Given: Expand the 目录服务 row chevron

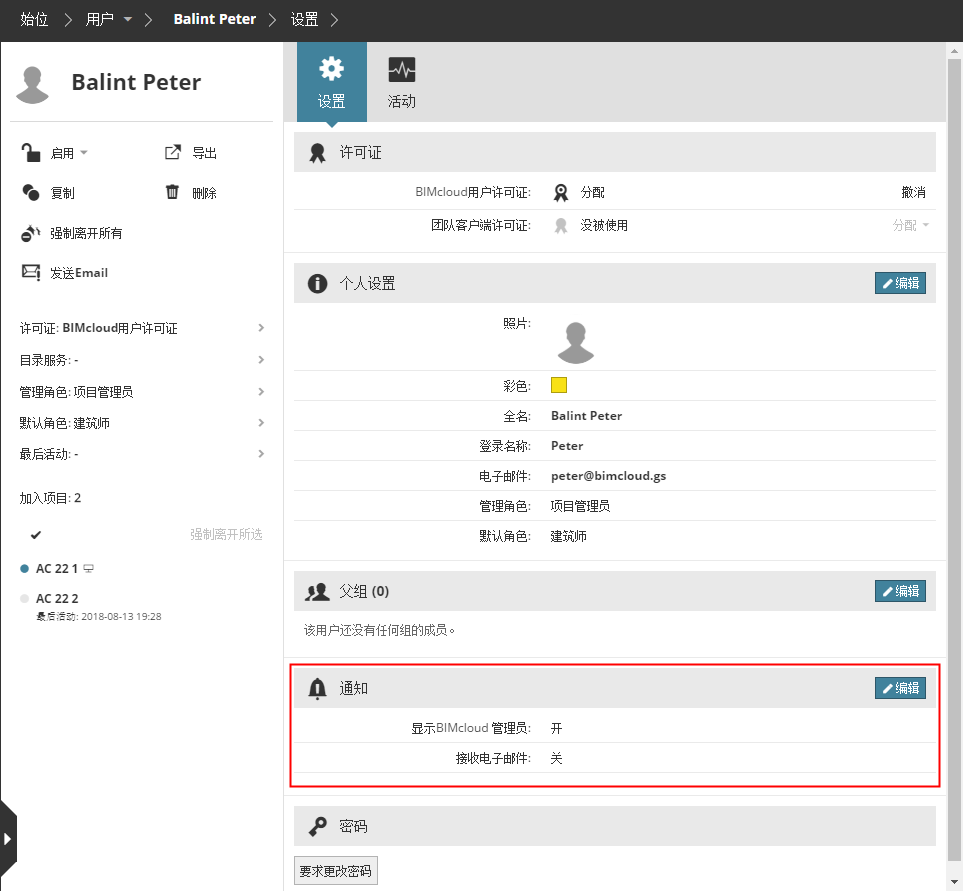Looking at the screenshot, I should (261, 360).
